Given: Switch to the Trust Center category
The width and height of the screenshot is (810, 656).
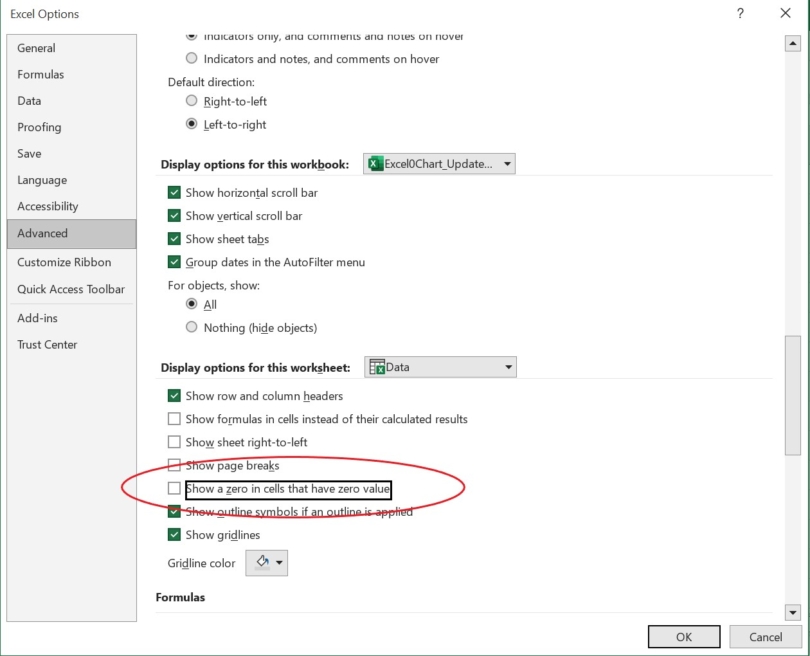Looking at the screenshot, I should [x=50, y=344].
